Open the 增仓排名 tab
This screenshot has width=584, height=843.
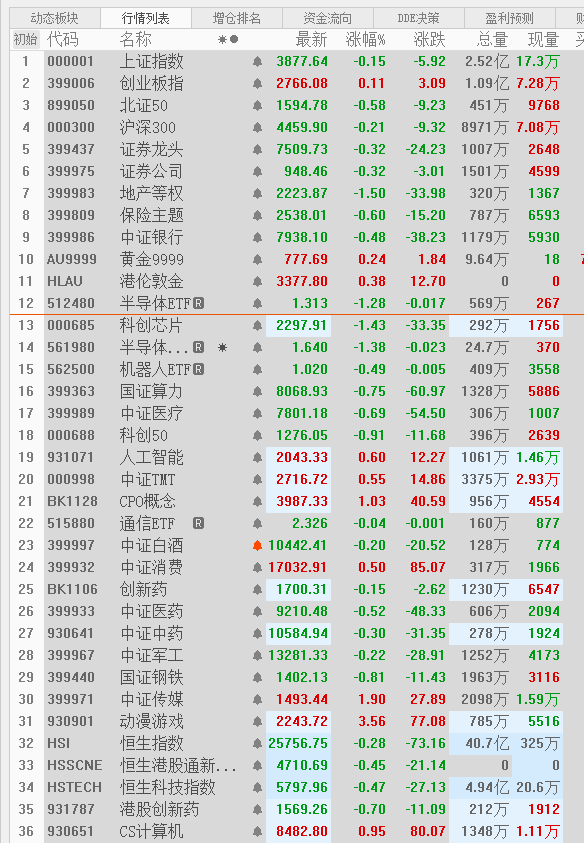pyautogui.click(x=237, y=18)
